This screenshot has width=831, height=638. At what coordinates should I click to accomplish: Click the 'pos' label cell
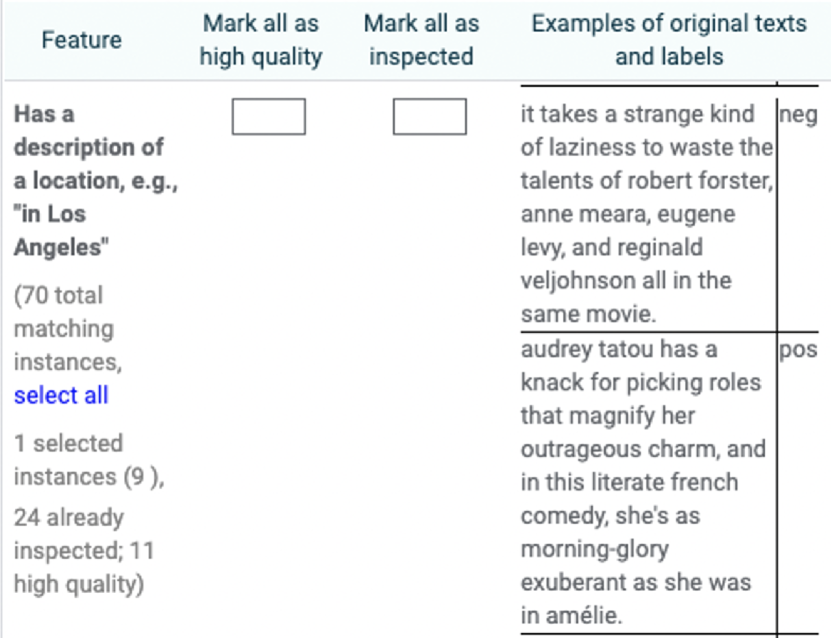tap(797, 350)
